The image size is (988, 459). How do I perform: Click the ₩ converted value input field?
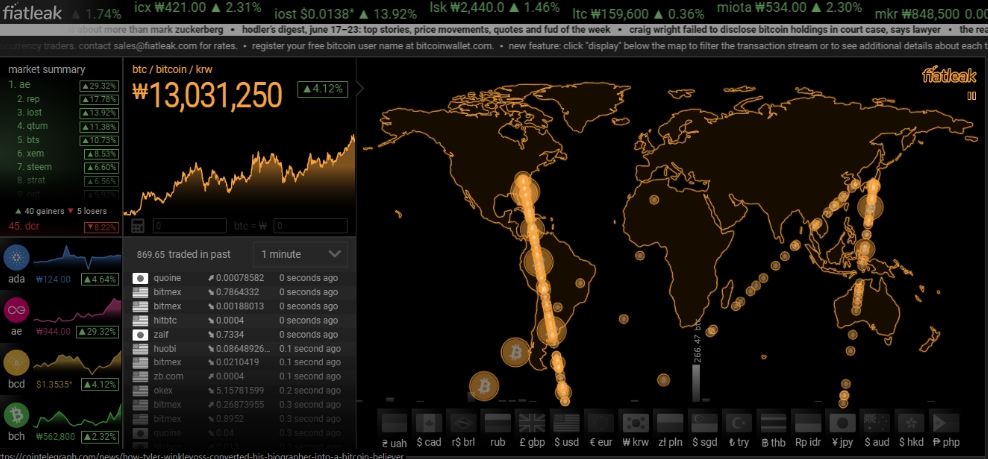point(310,226)
